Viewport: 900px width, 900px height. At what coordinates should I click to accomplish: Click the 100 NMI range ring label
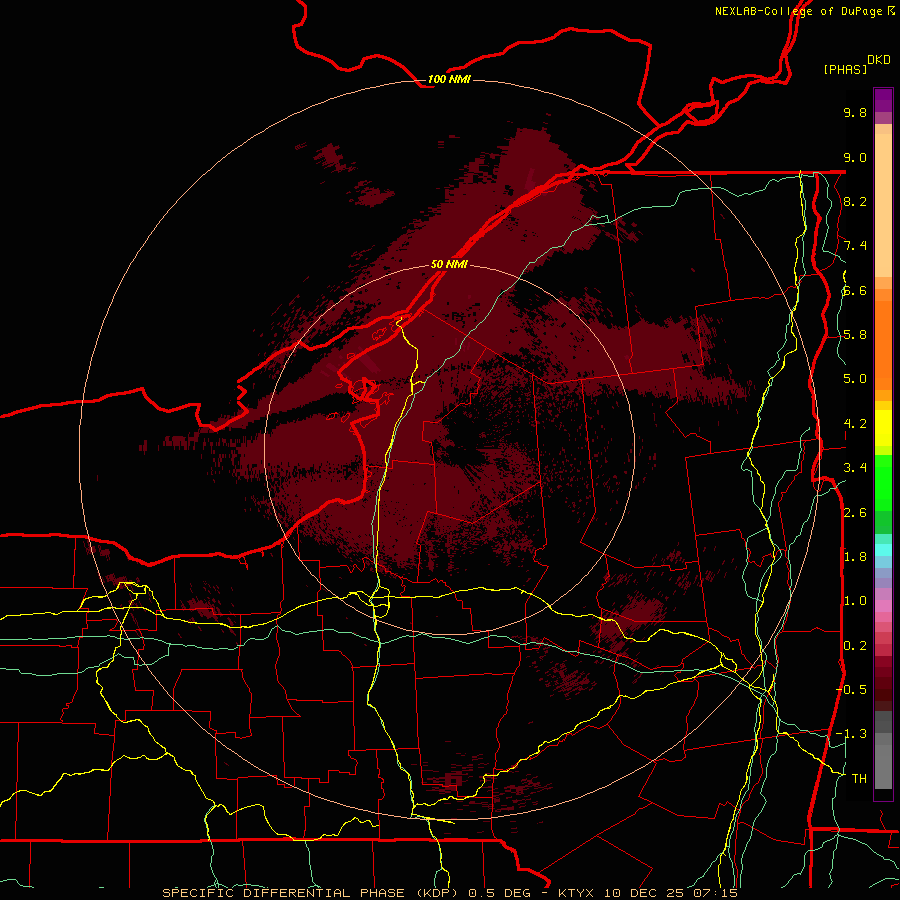[x=449, y=79]
